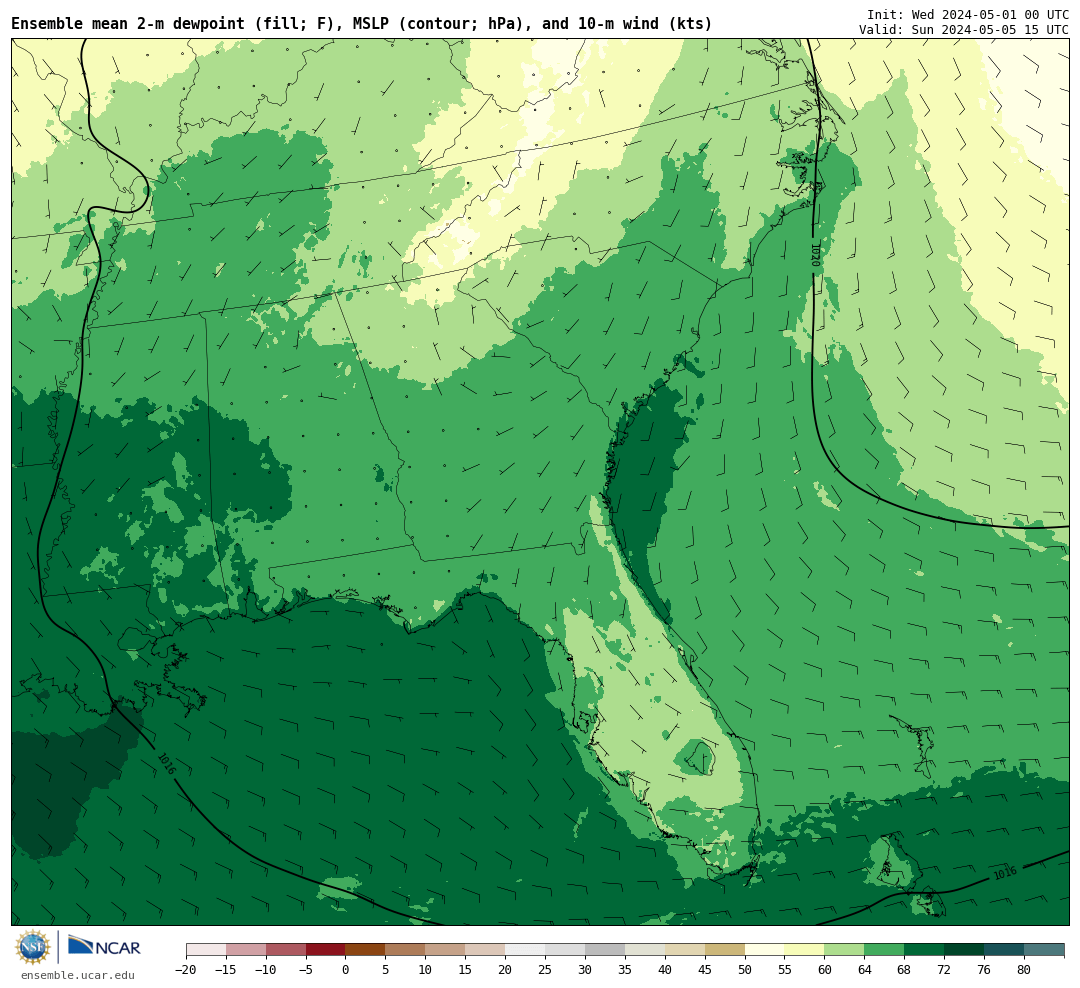Click the NSF logo
The height and width of the screenshot is (988, 1080).
click(x=33, y=947)
